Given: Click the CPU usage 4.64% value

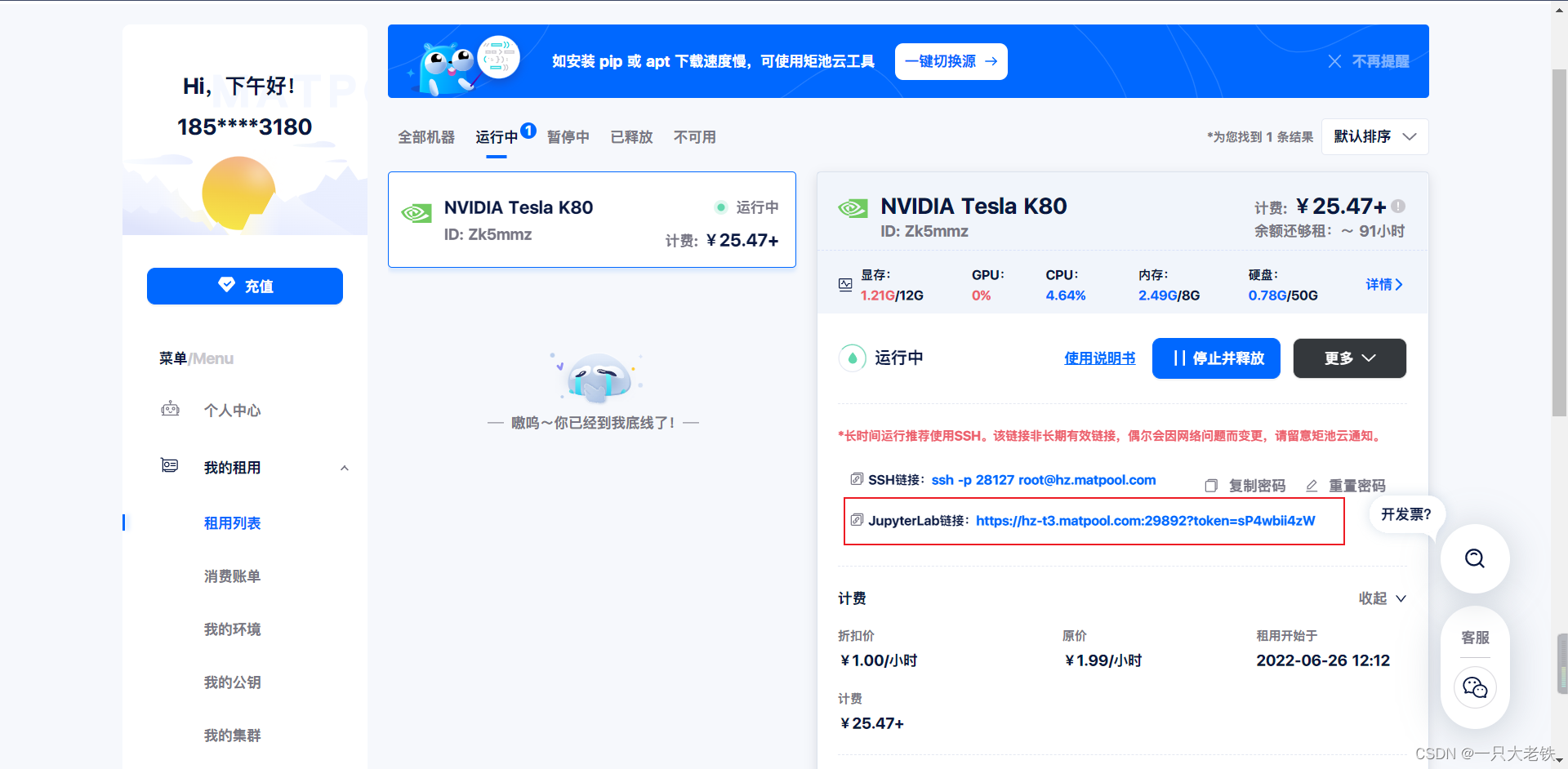Looking at the screenshot, I should click(x=1066, y=296).
